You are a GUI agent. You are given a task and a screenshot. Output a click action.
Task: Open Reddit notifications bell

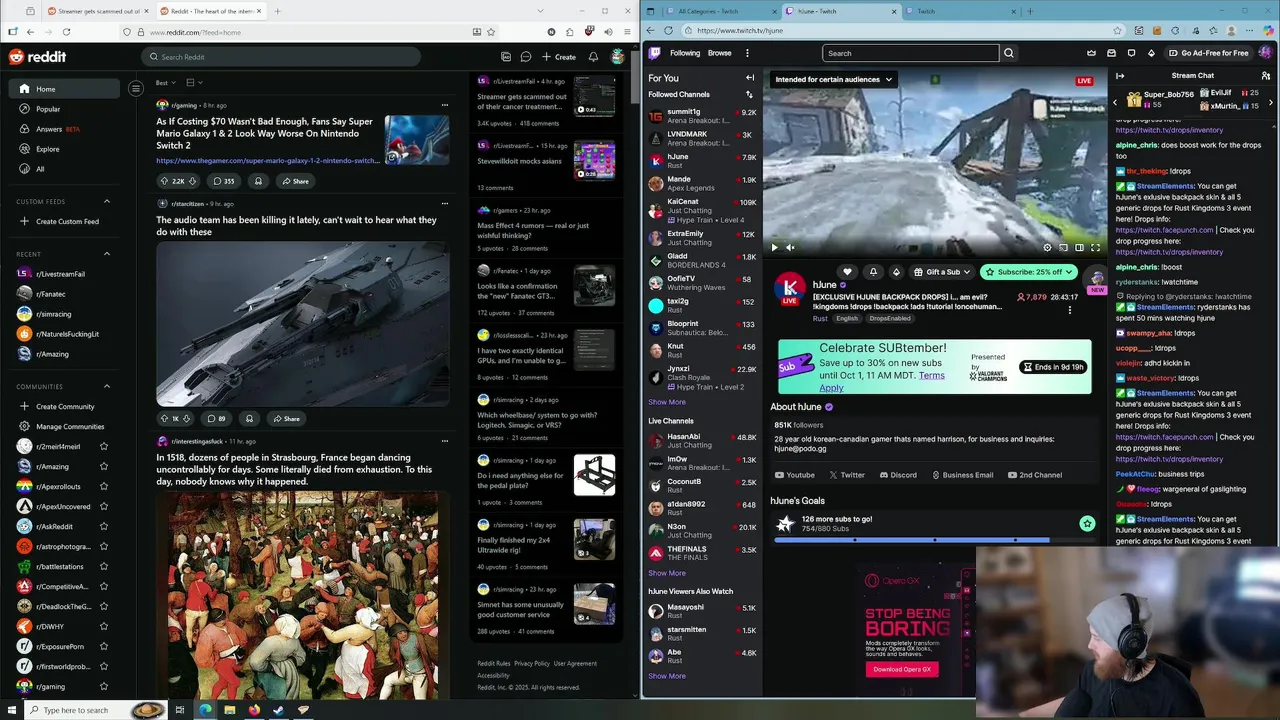coord(593,57)
